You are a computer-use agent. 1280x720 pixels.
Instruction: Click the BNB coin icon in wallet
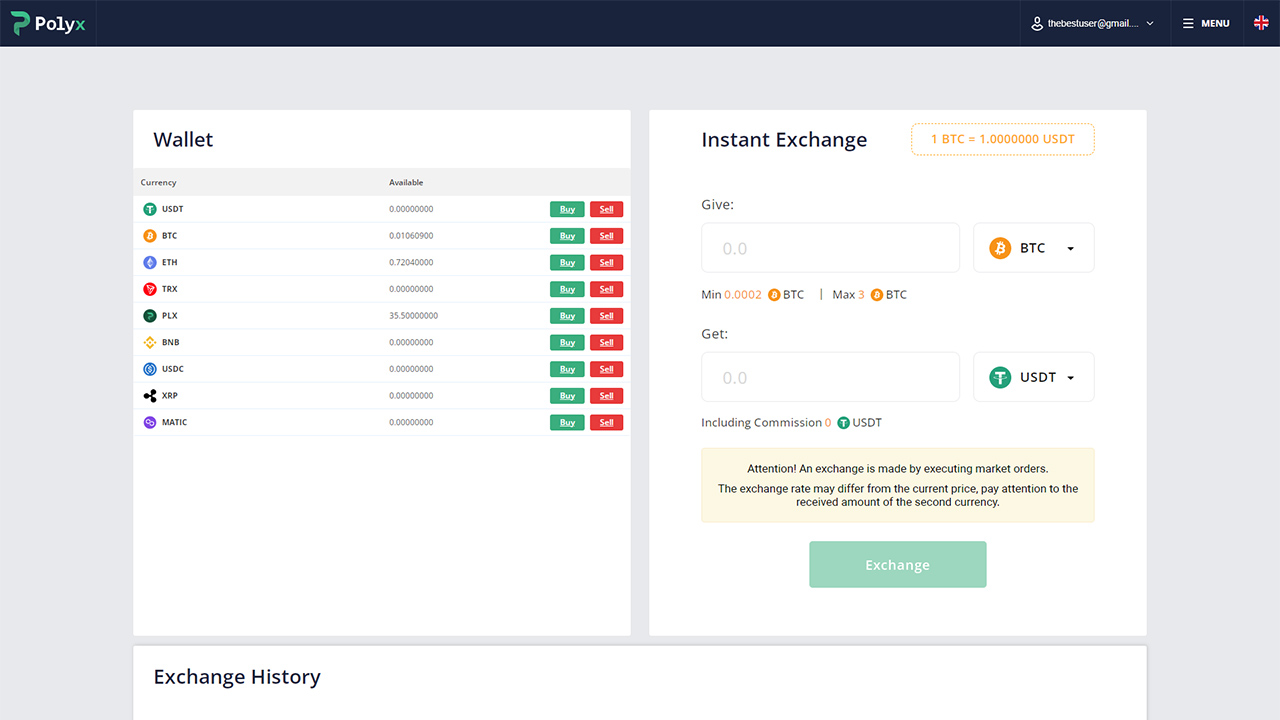coord(150,342)
